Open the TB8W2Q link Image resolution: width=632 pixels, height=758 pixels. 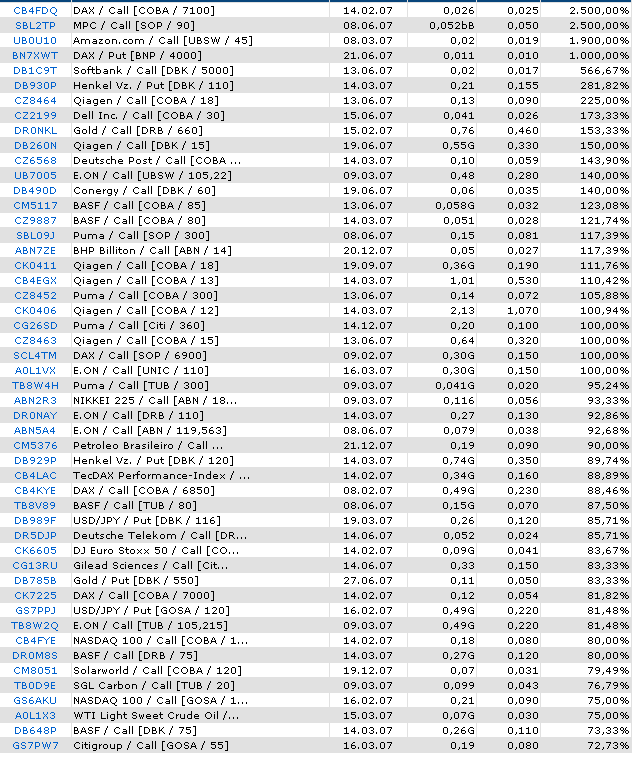pyautogui.click(x=35, y=625)
